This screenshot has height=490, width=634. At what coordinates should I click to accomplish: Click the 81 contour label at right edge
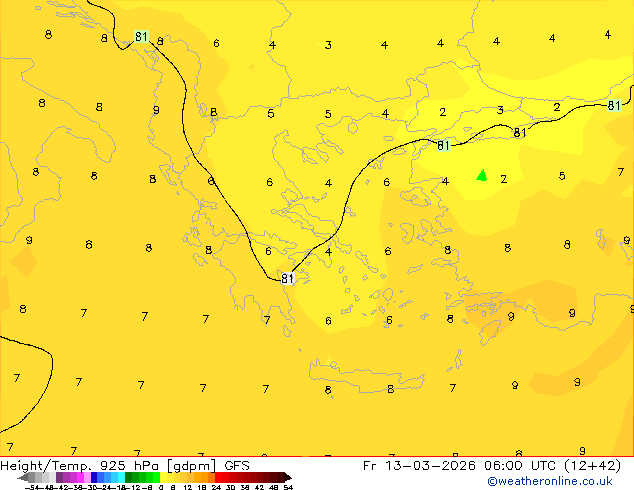614,105
